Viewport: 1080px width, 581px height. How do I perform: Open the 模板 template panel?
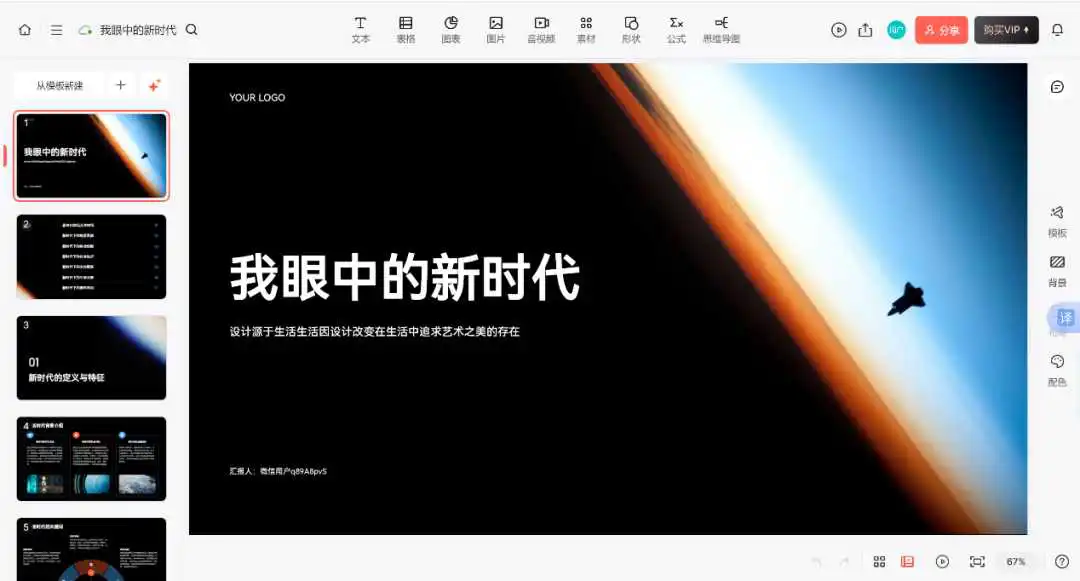pos(1057,222)
